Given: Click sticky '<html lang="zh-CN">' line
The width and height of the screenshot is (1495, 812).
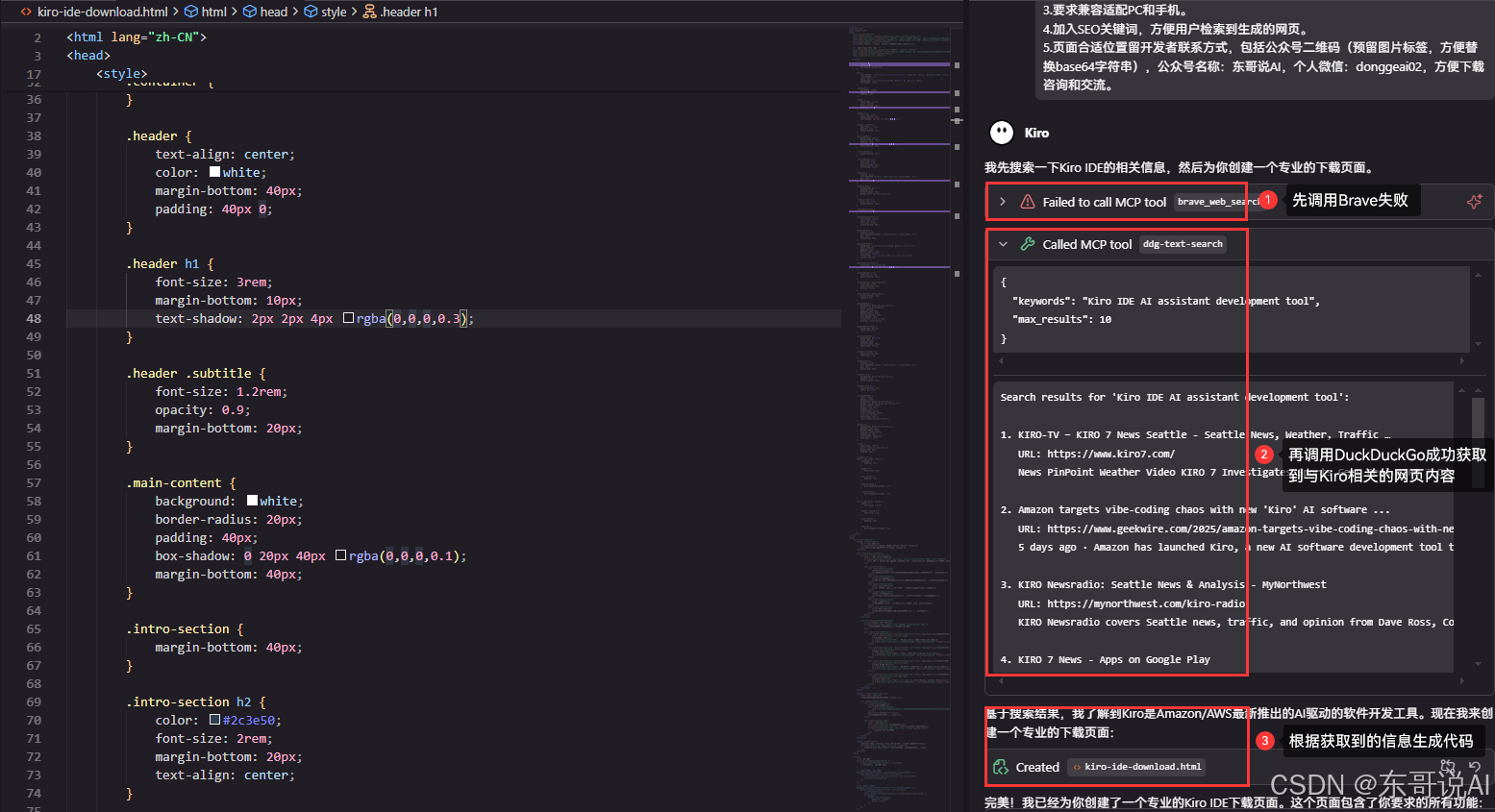Looking at the screenshot, I should click(x=137, y=37).
